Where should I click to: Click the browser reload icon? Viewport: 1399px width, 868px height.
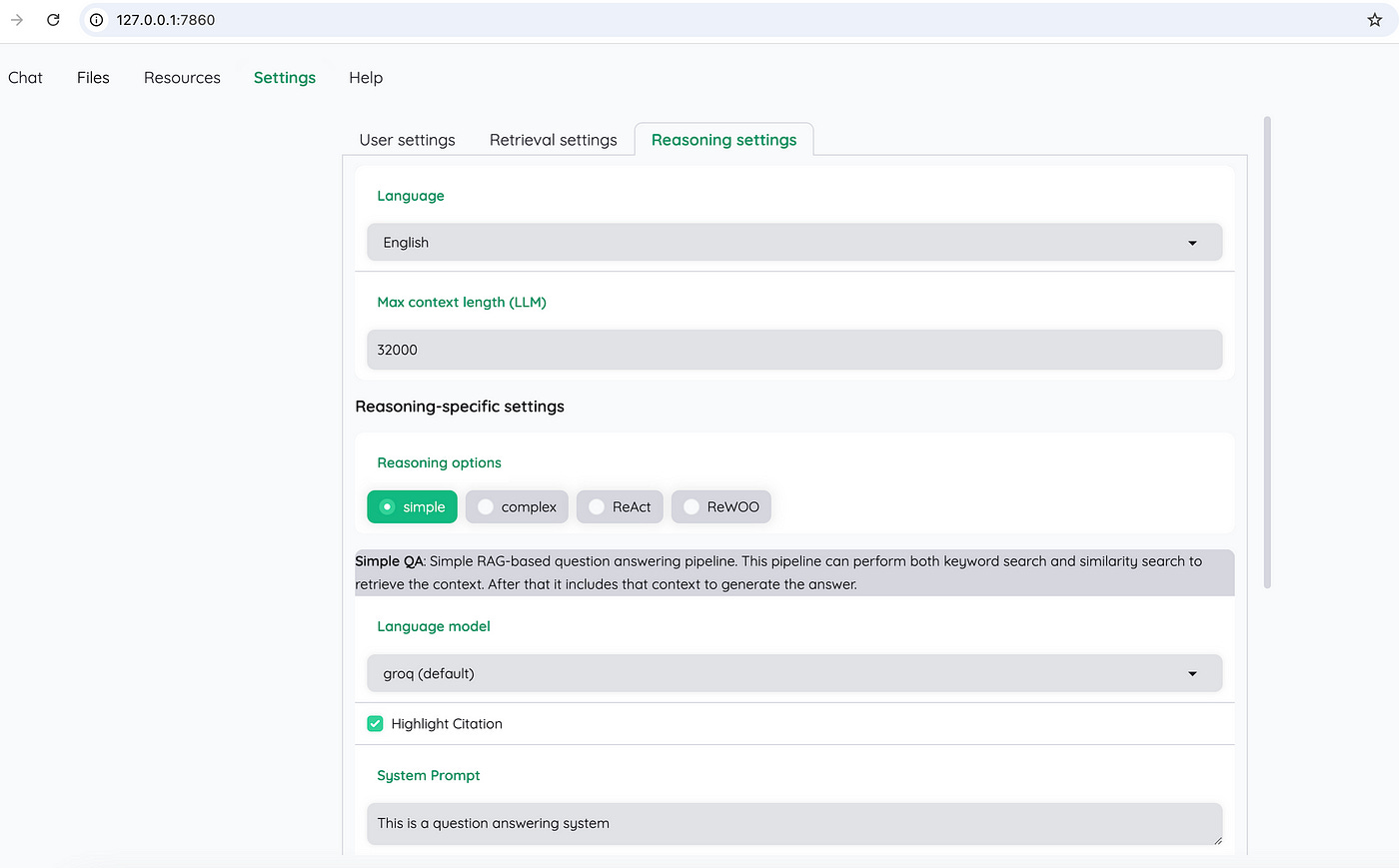pyautogui.click(x=53, y=19)
